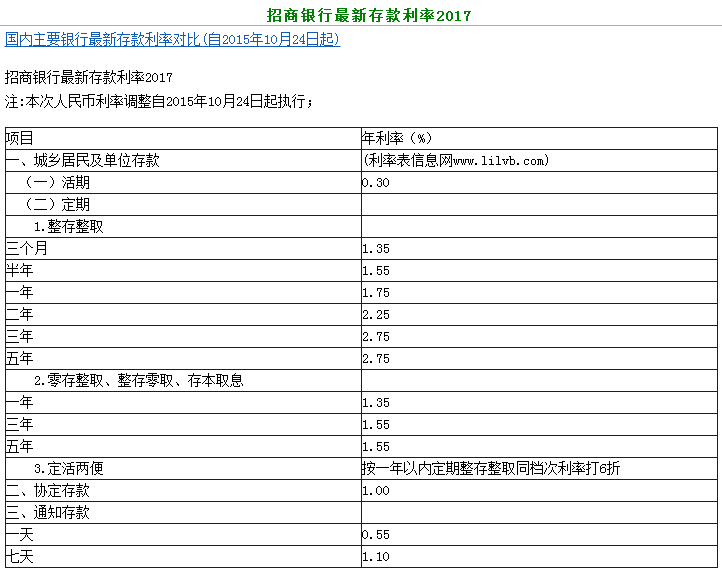
Task: Select the 按一年以内定期整存整取同档次利率打6折 cell
Action: pos(539,469)
